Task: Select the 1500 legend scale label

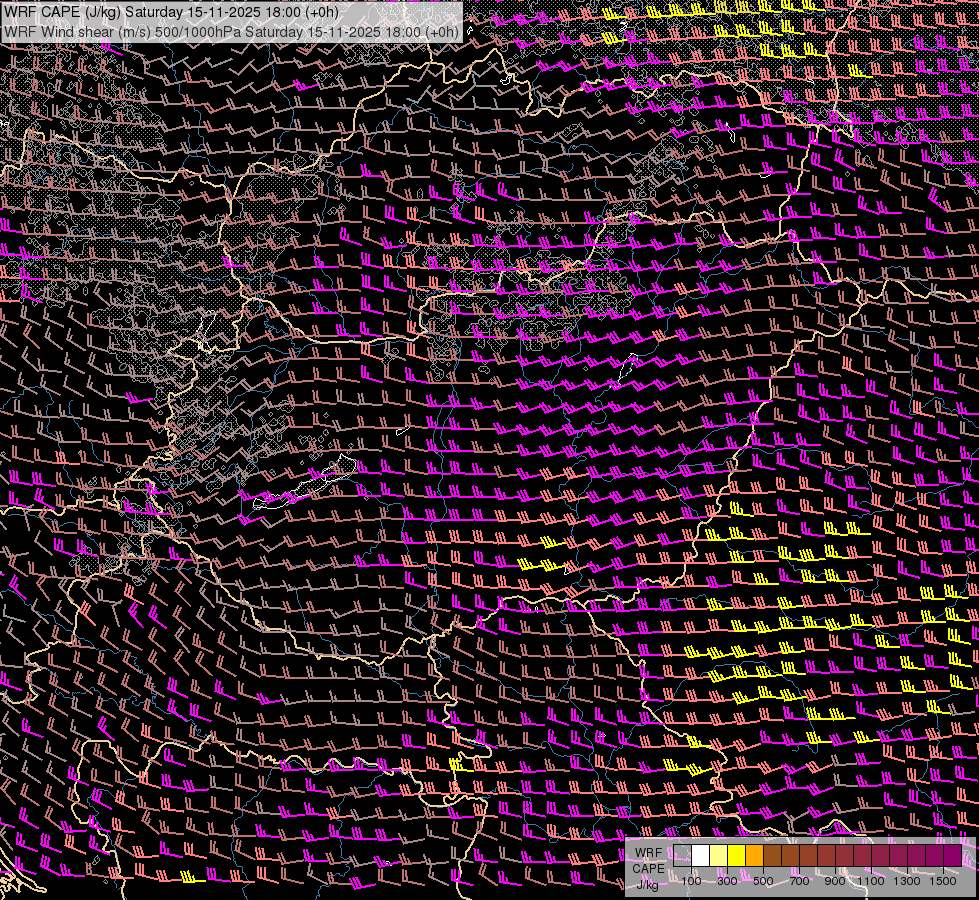Action: coord(943,881)
